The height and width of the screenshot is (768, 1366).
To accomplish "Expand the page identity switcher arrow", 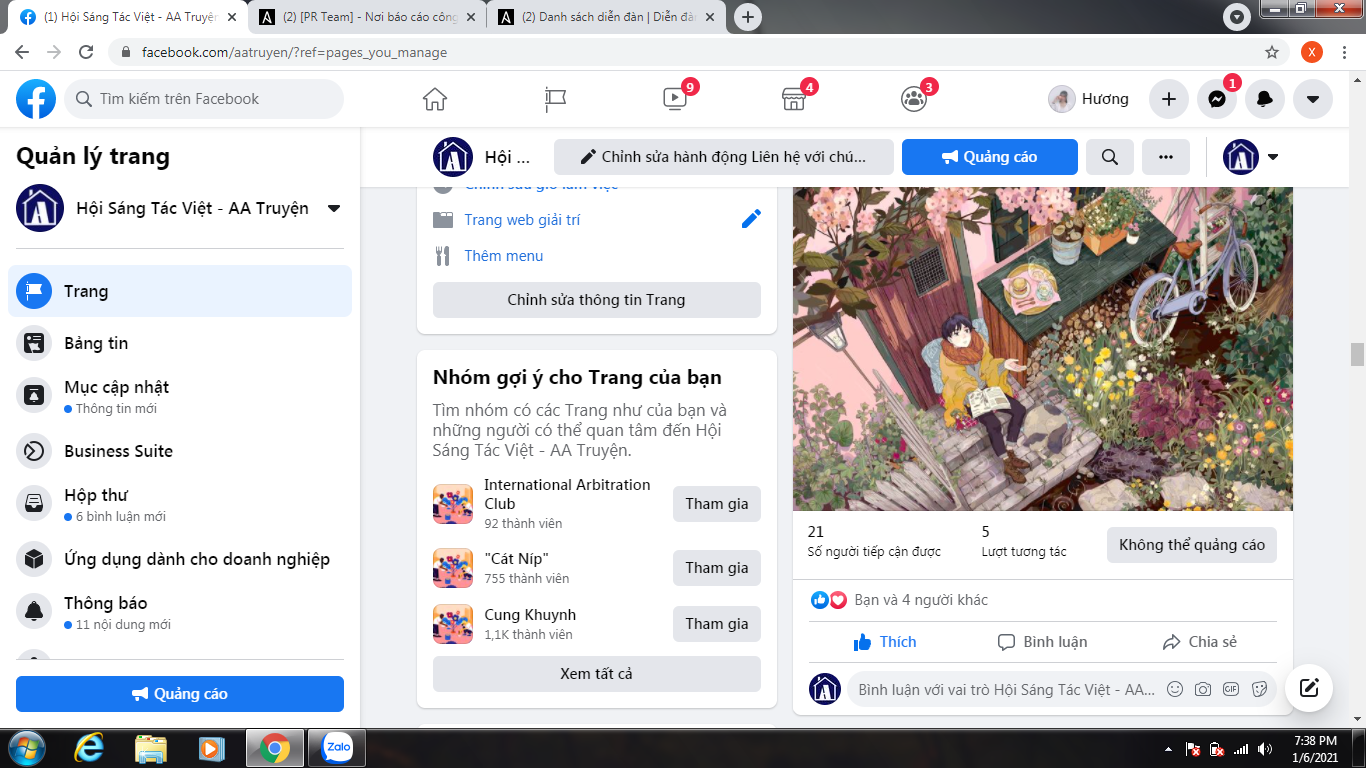I will tap(1273, 157).
